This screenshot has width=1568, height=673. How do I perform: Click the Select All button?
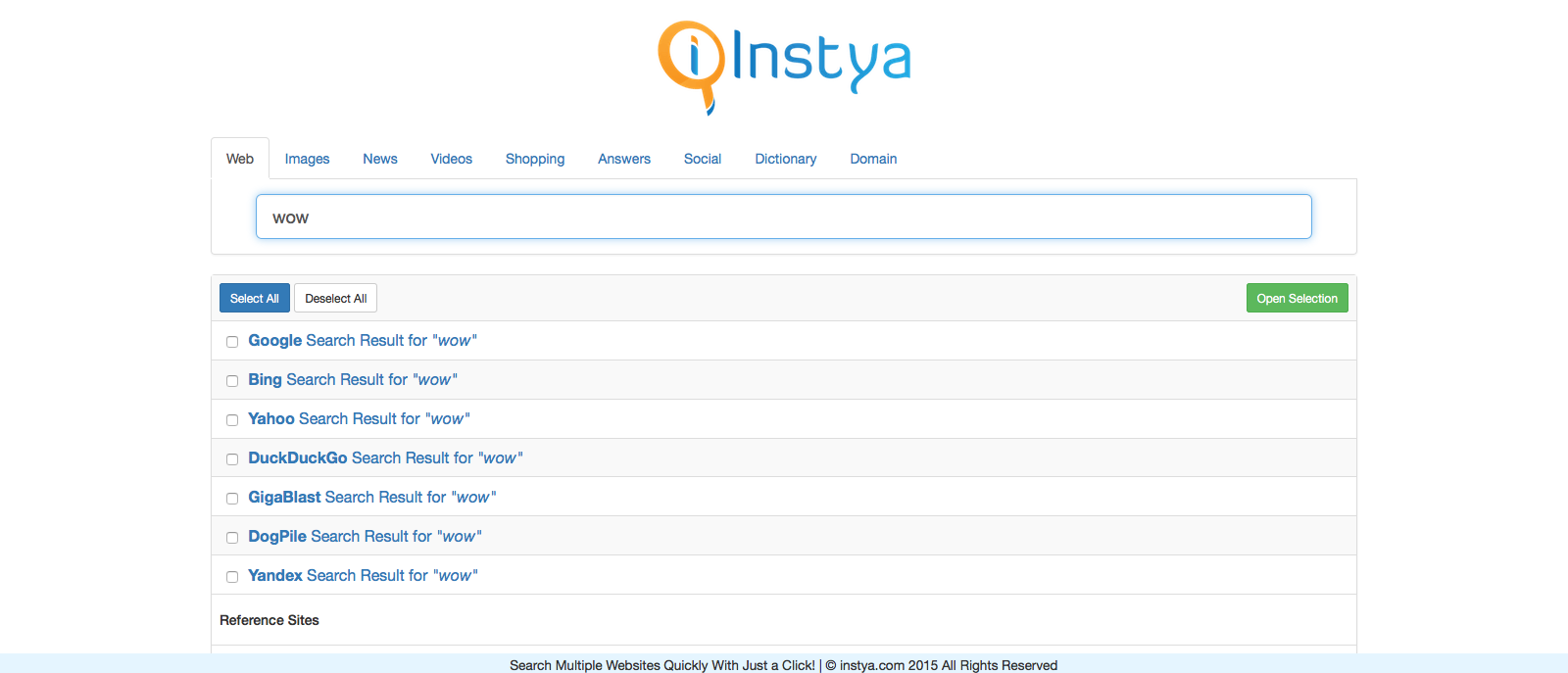click(255, 298)
